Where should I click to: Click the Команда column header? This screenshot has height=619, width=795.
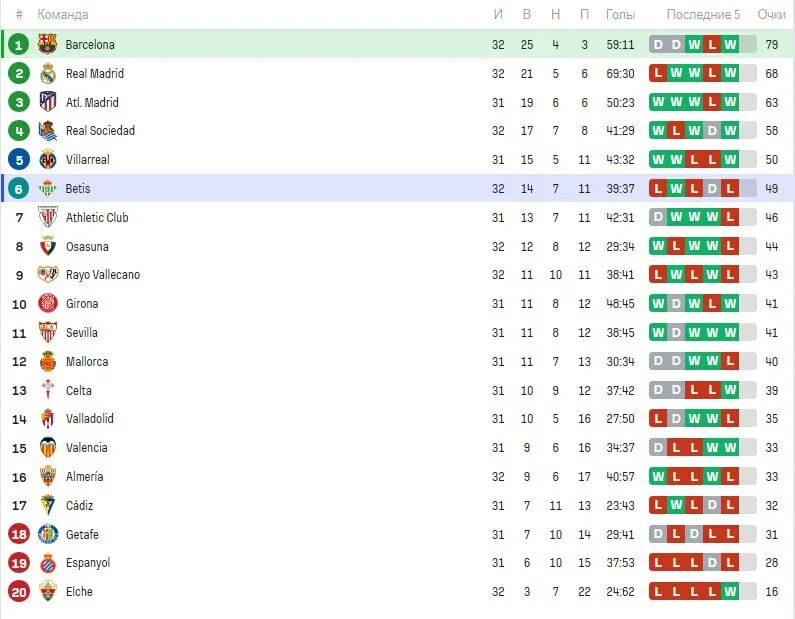click(62, 14)
